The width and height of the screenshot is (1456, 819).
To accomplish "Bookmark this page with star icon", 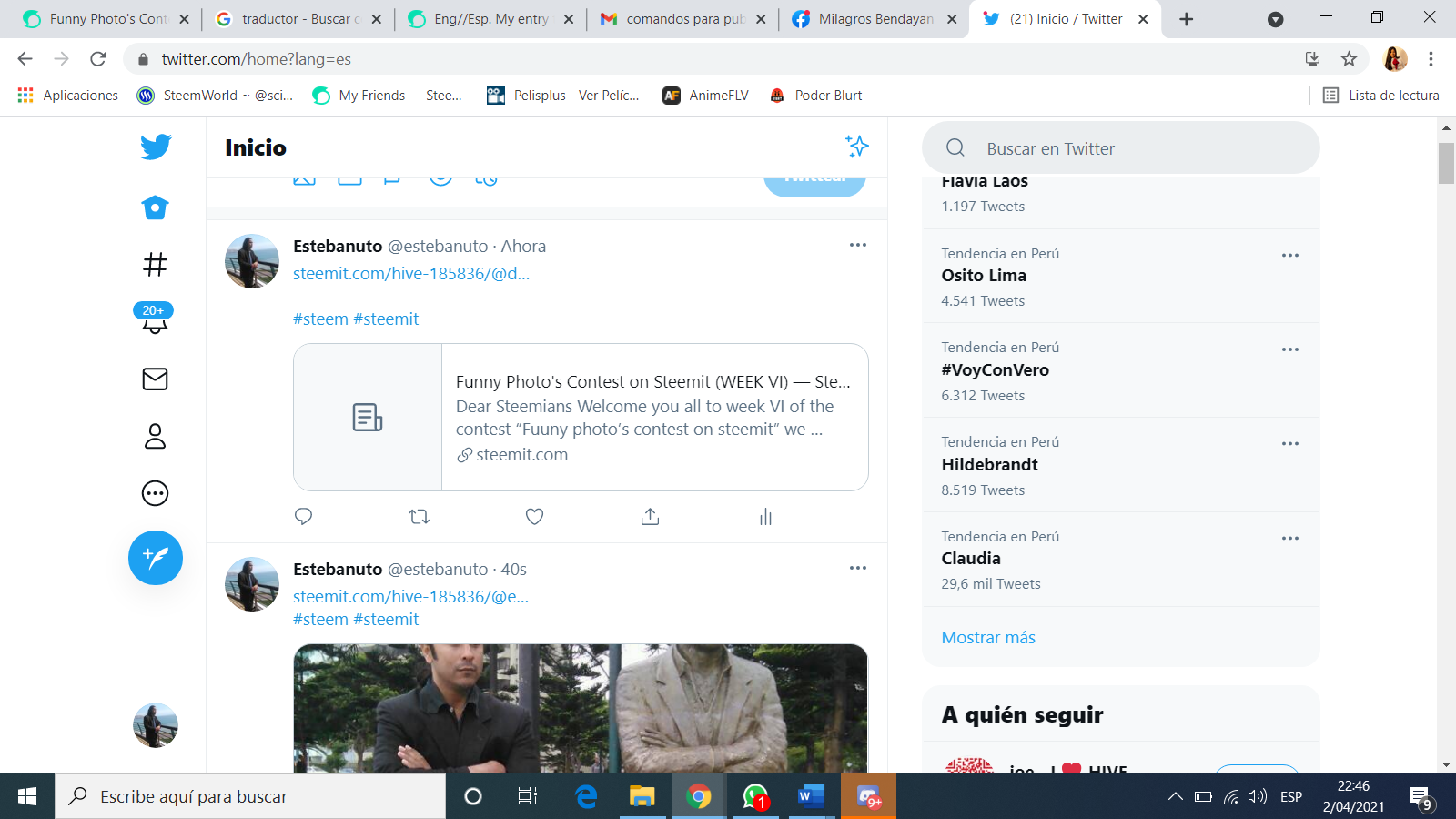I will tap(1349, 59).
